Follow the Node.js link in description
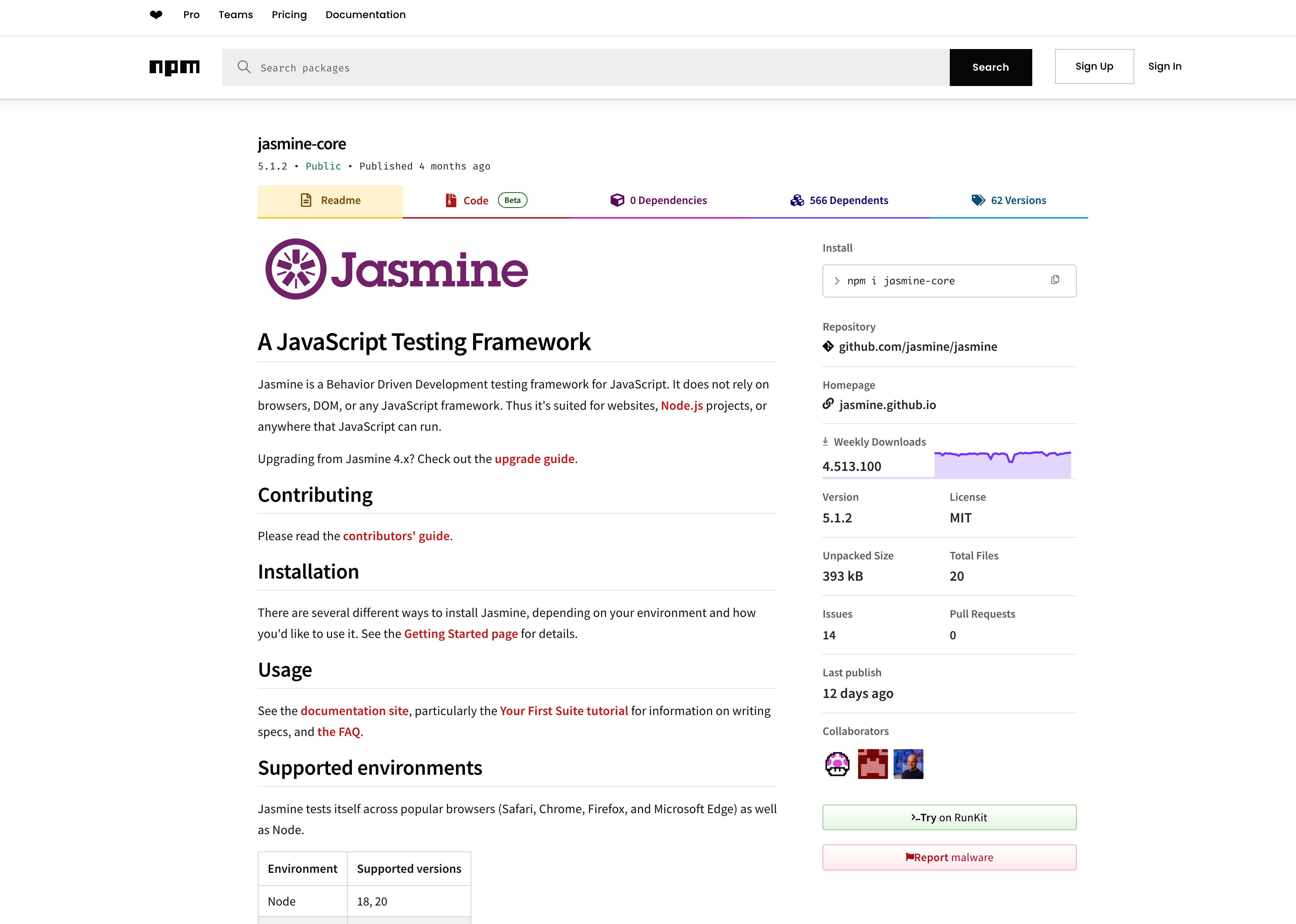Viewport: 1296px width, 924px height. click(x=681, y=406)
